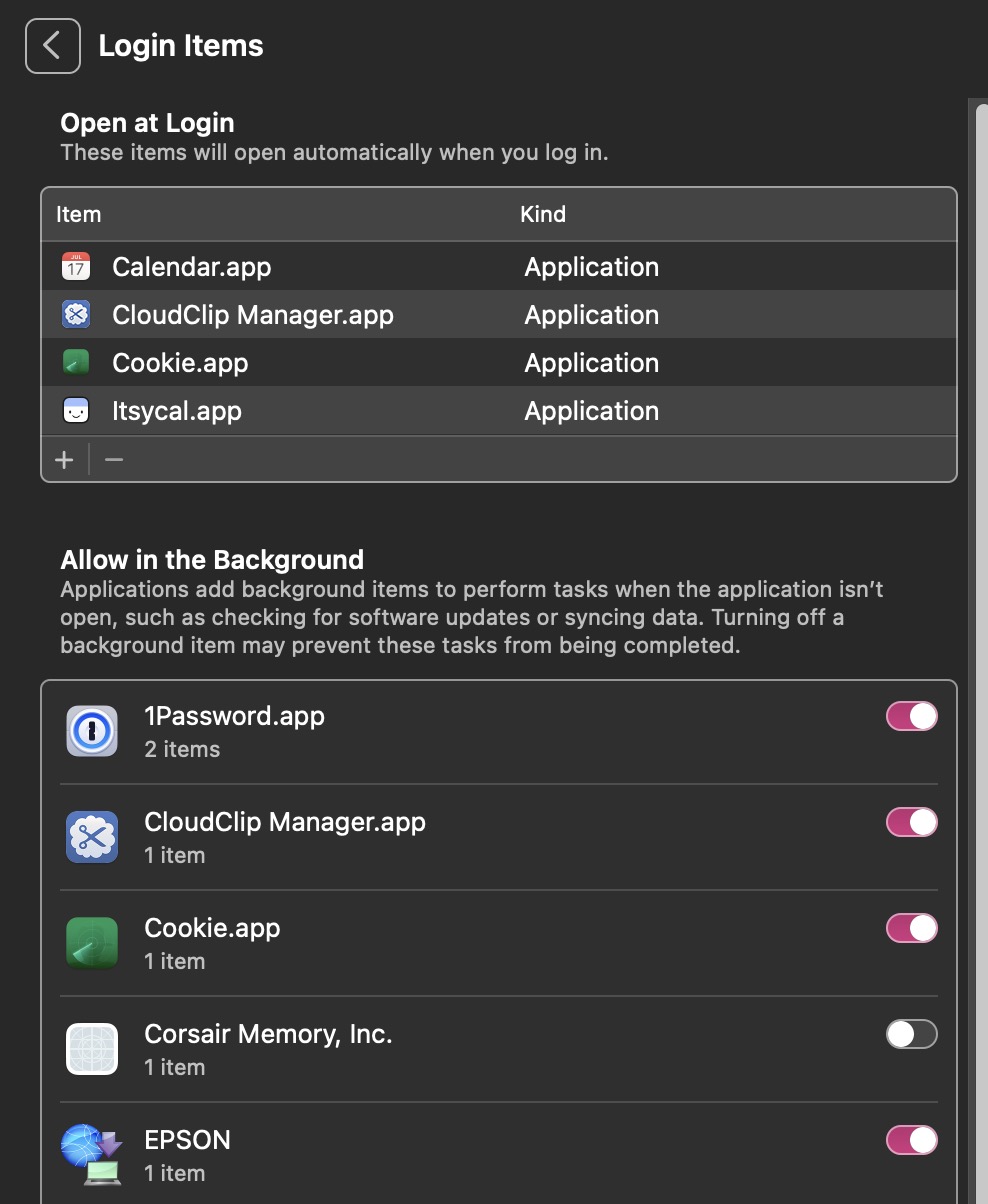Viewport: 988px width, 1204px height.
Task: Enable Corsair Memory, Inc. background toggle
Action: point(912,1034)
